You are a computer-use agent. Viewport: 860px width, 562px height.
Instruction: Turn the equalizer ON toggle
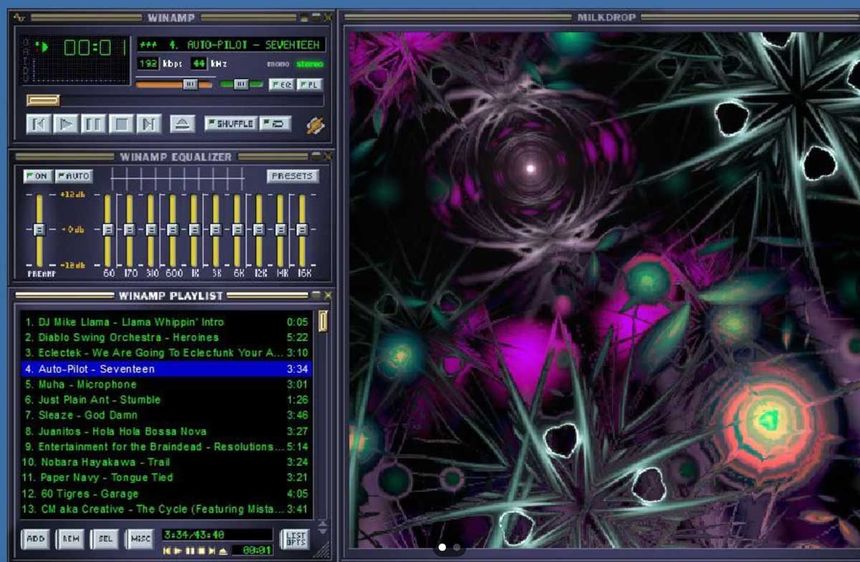coord(37,176)
